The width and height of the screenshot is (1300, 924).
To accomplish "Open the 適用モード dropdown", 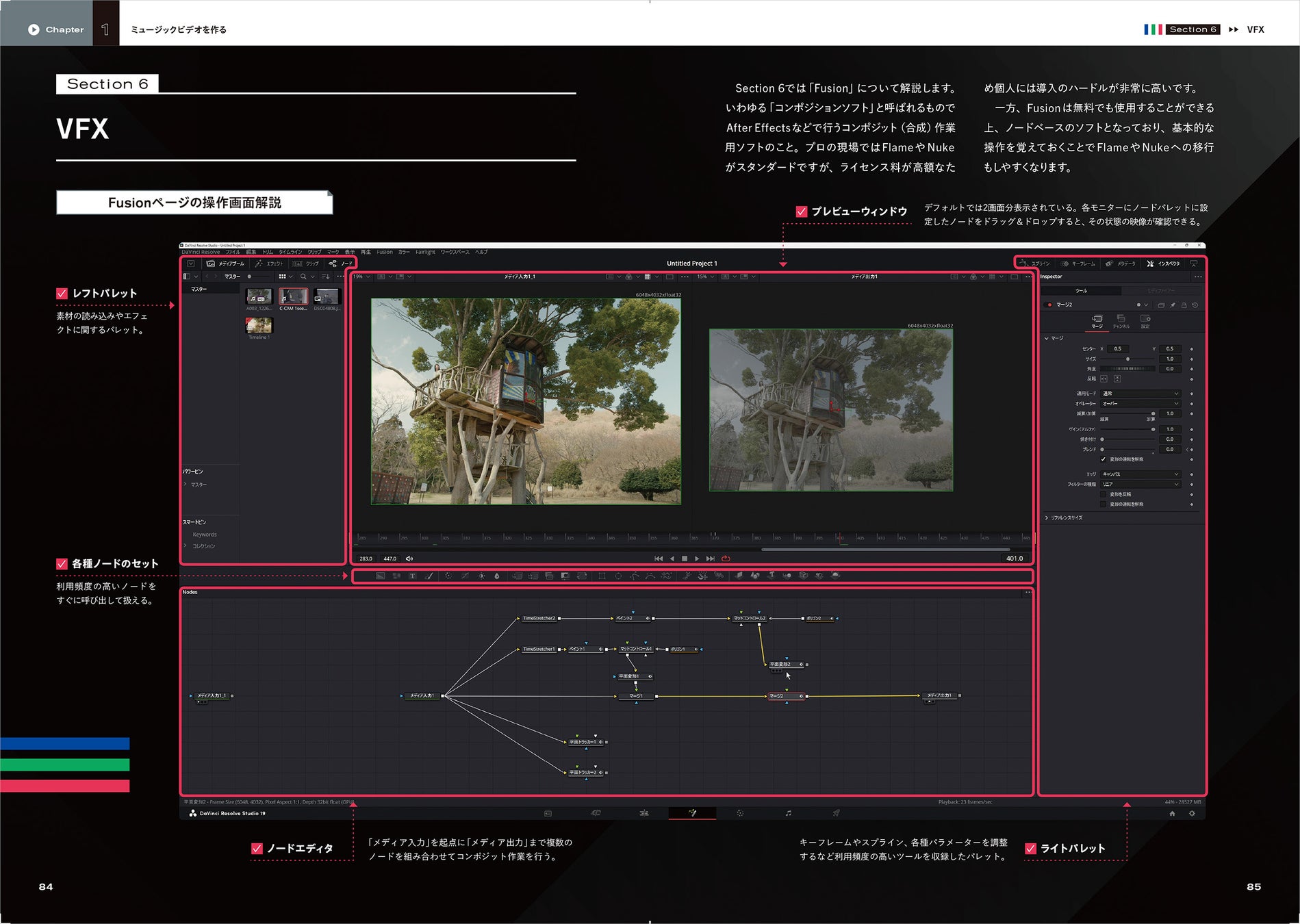I will pos(1140,394).
